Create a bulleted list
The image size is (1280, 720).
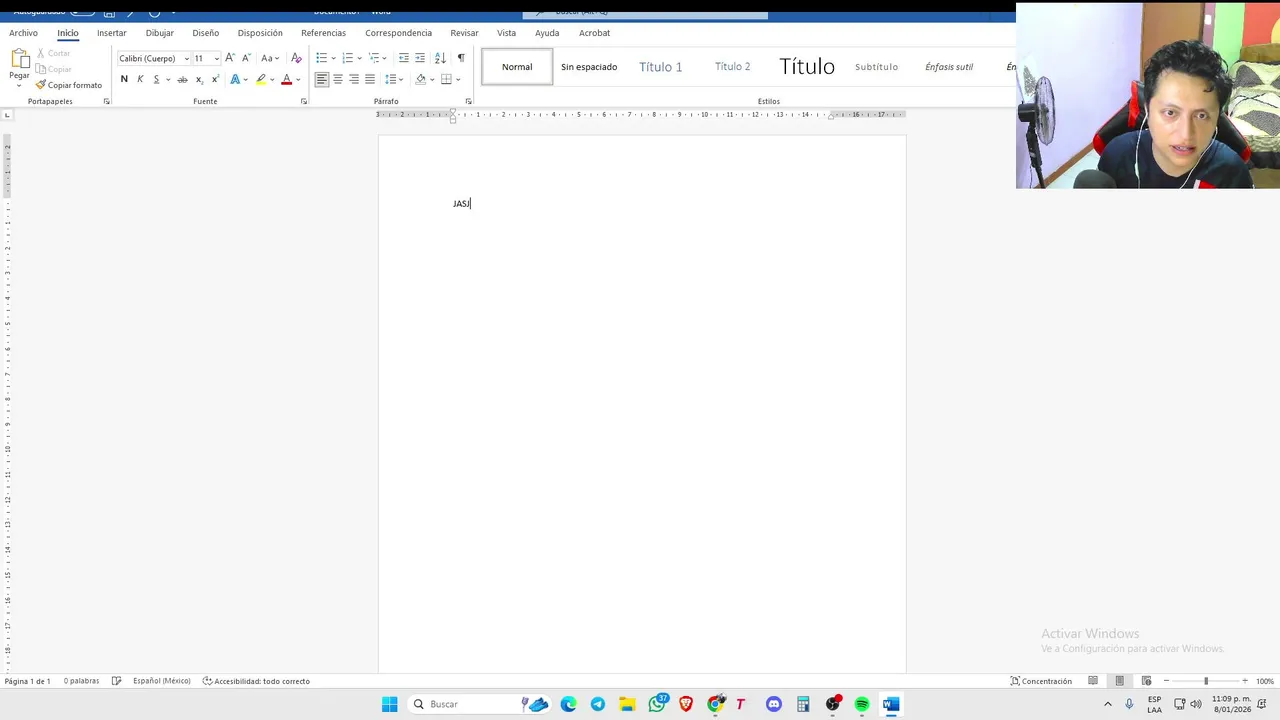point(322,58)
